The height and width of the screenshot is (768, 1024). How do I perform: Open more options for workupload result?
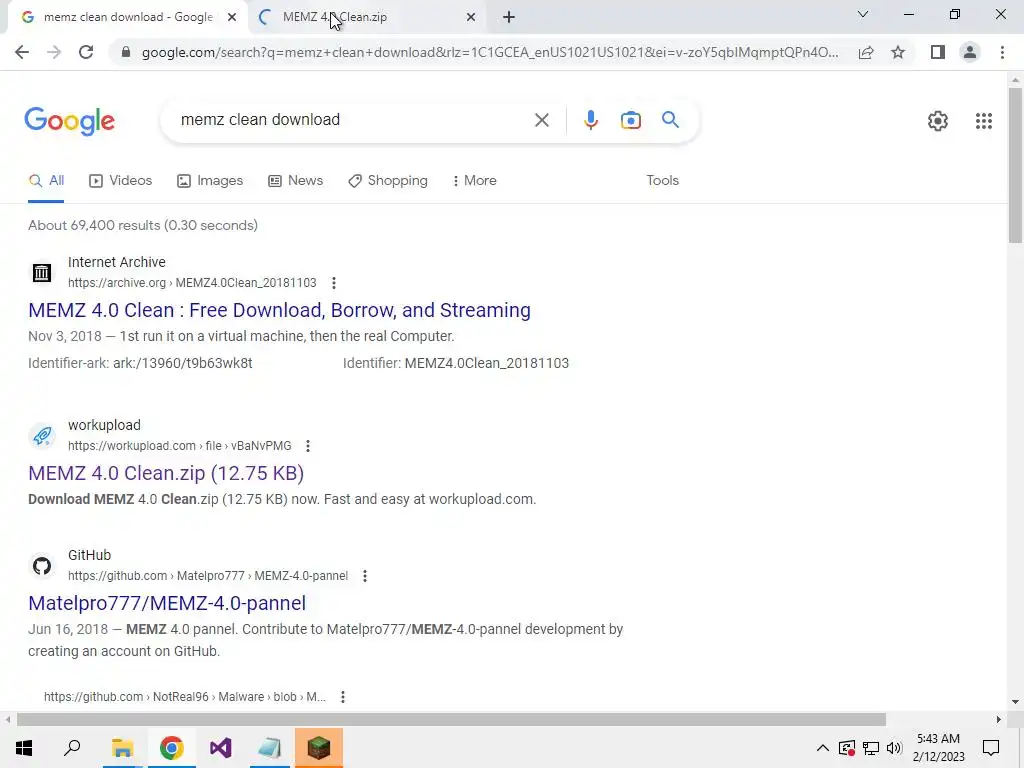pyautogui.click(x=308, y=446)
